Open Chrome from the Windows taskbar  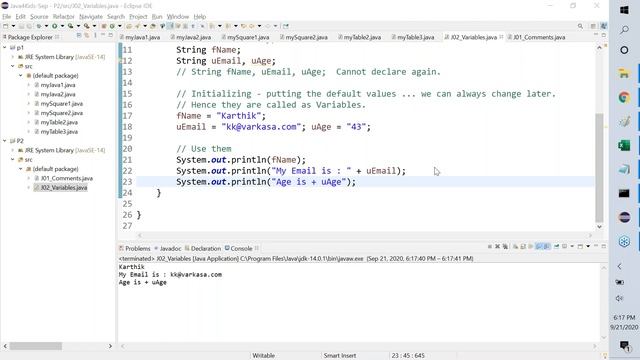pyautogui.click(x=624, y=98)
